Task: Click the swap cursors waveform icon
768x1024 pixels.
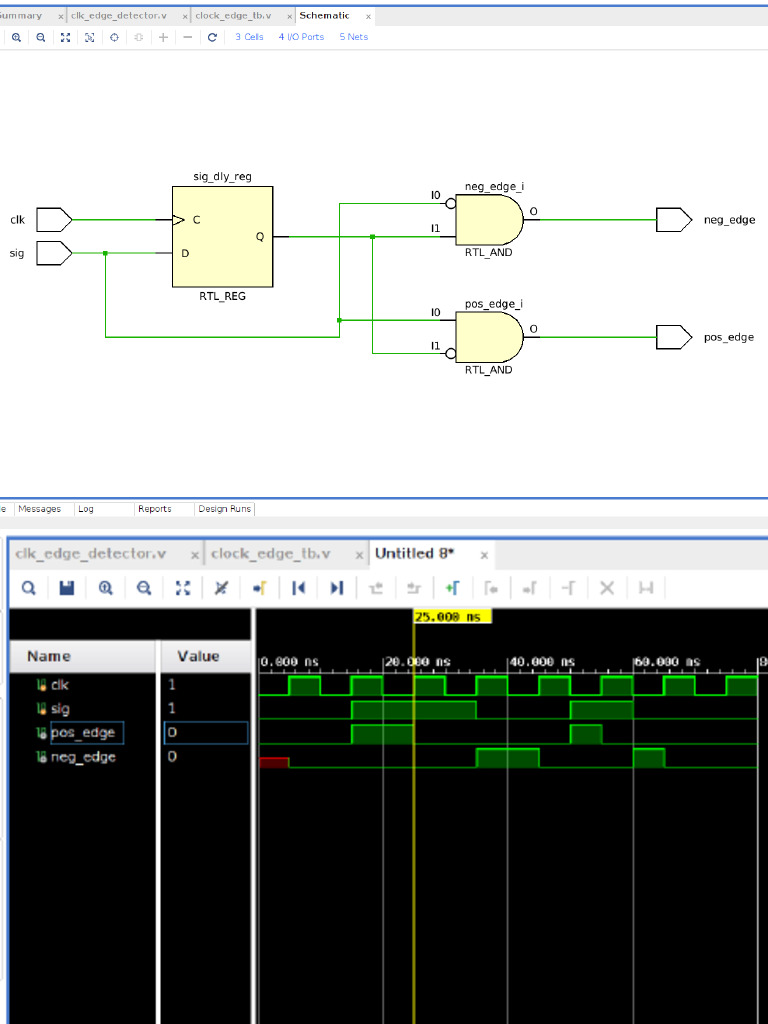Action: click(x=568, y=588)
